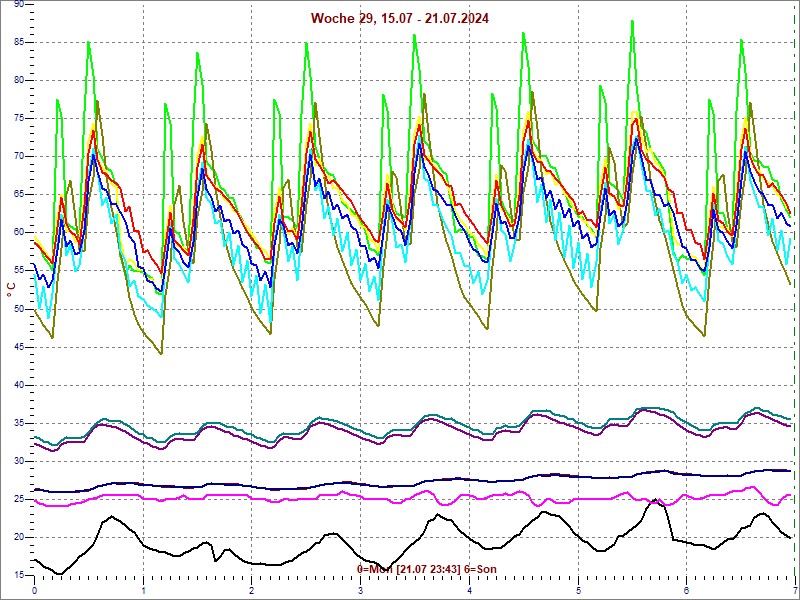Click the day "4" label on the x-axis
This screenshot has height=600, width=800.
pos(469,591)
